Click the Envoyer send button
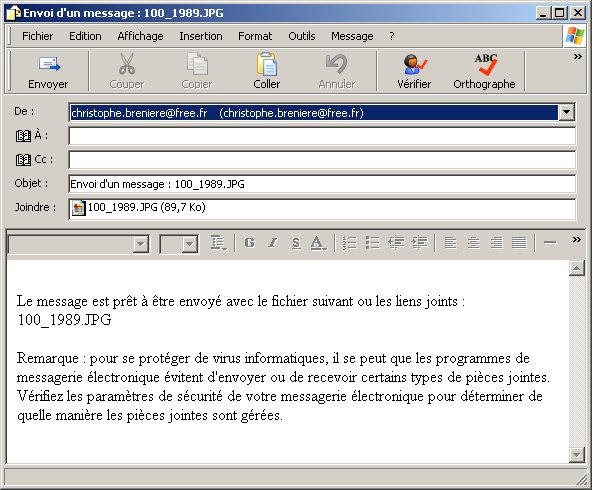Screen dimensions: 592x490 pyautogui.click(x=48, y=72)
